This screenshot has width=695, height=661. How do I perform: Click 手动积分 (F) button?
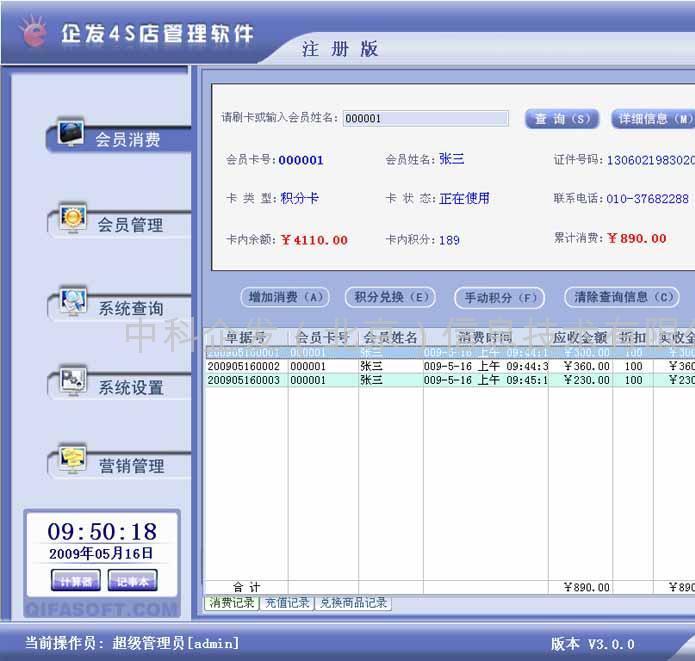pyautogui.click(x=500, y=297)
